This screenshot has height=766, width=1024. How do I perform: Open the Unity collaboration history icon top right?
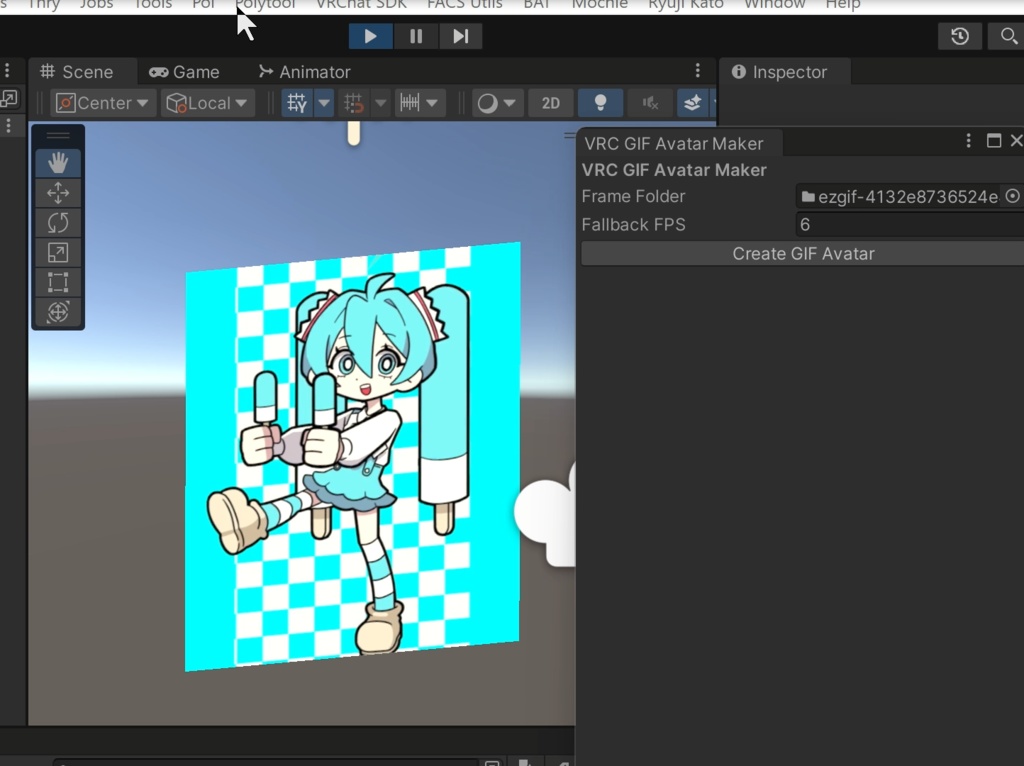(x=959, y=36)
